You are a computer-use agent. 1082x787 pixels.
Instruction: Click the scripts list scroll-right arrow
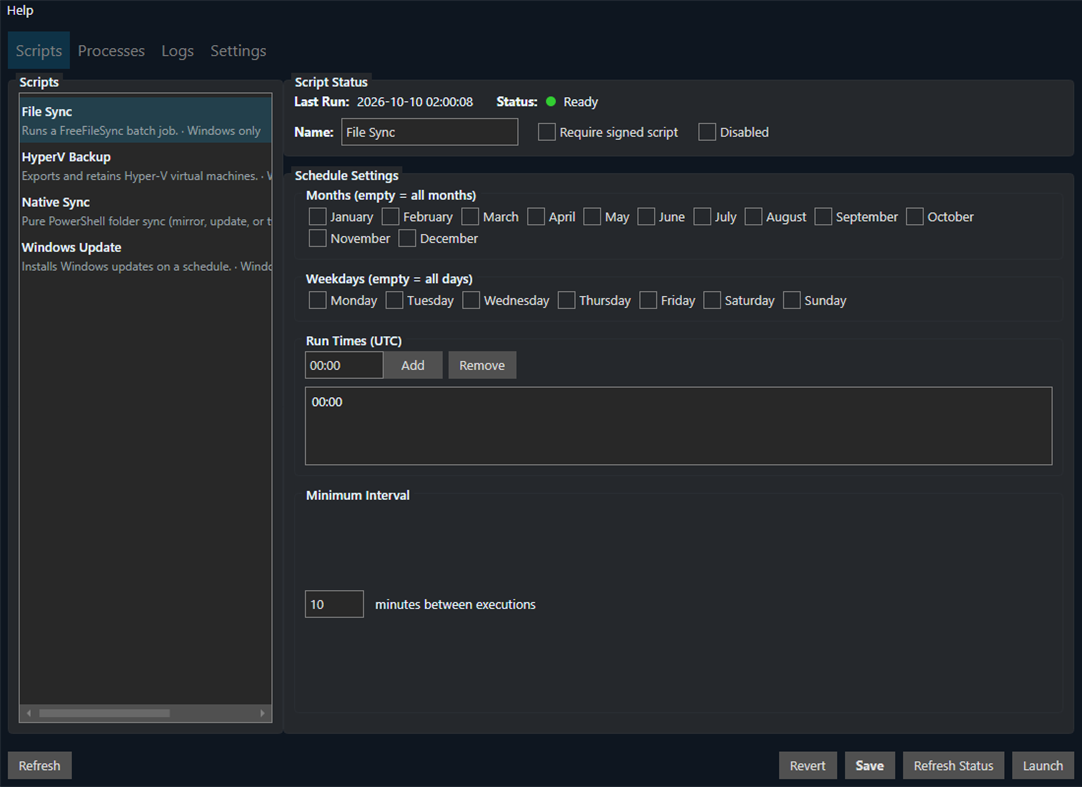pos(262,713)
